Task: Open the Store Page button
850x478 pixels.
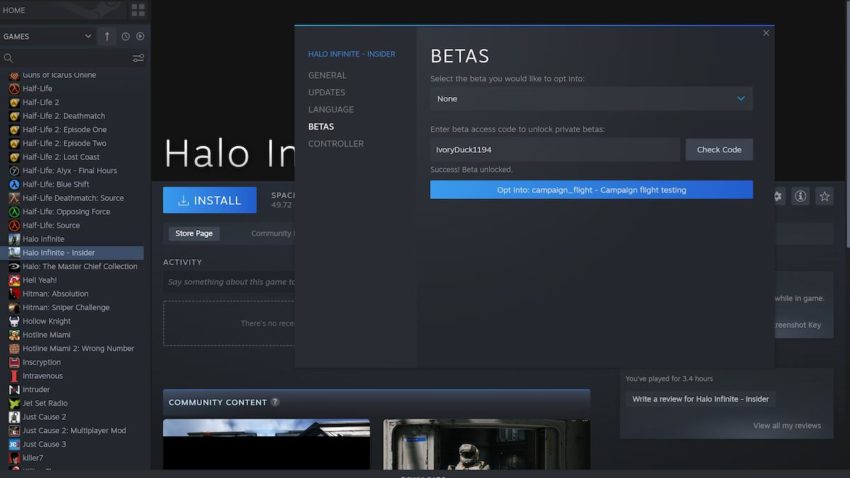Action: [x=194, y=233]
